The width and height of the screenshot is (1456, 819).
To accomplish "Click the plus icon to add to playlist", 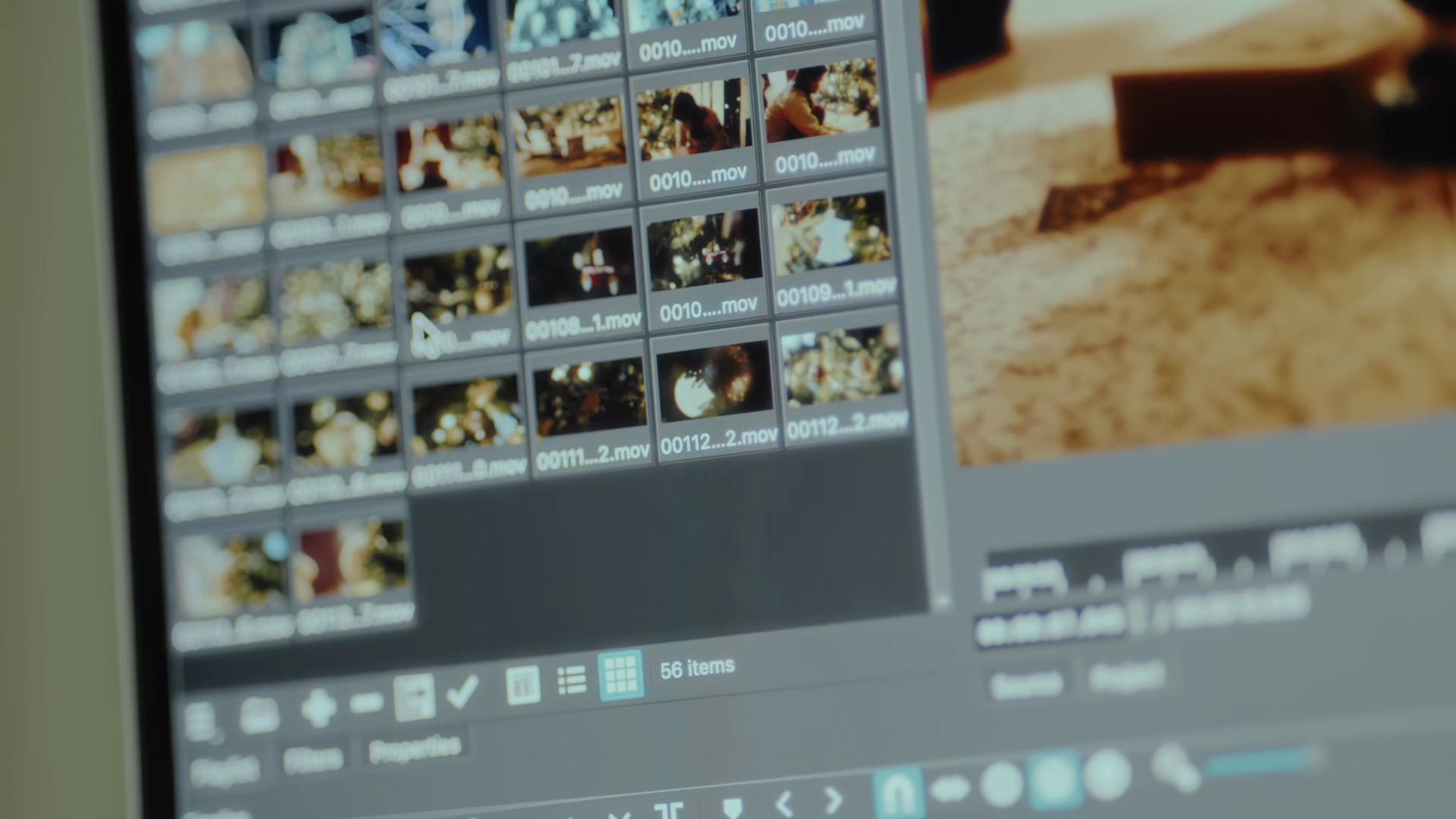I will click(x=318, y=708).
